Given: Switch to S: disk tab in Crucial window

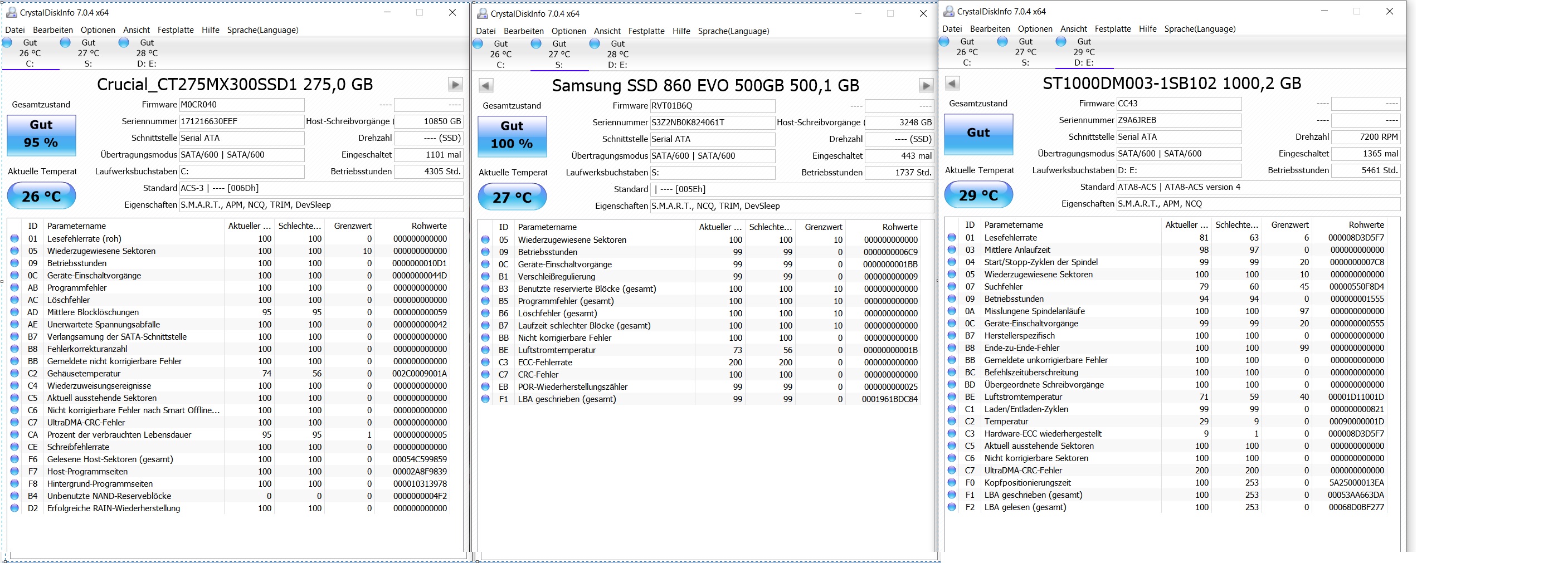Looking at the screenshot, I should [88, 53].
